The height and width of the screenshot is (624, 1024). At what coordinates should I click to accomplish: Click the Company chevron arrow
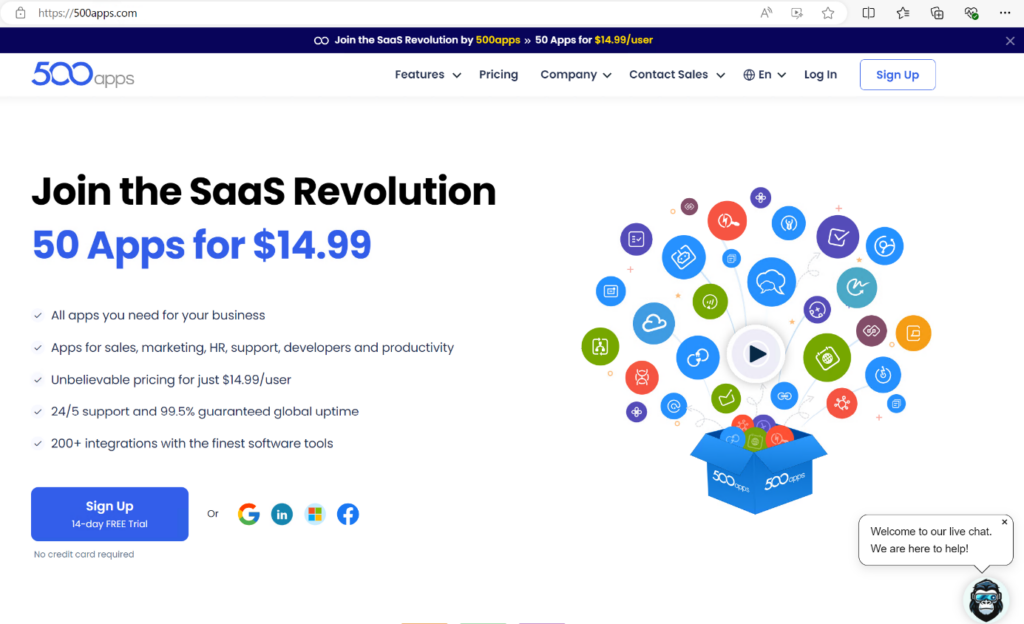(607, 75)
